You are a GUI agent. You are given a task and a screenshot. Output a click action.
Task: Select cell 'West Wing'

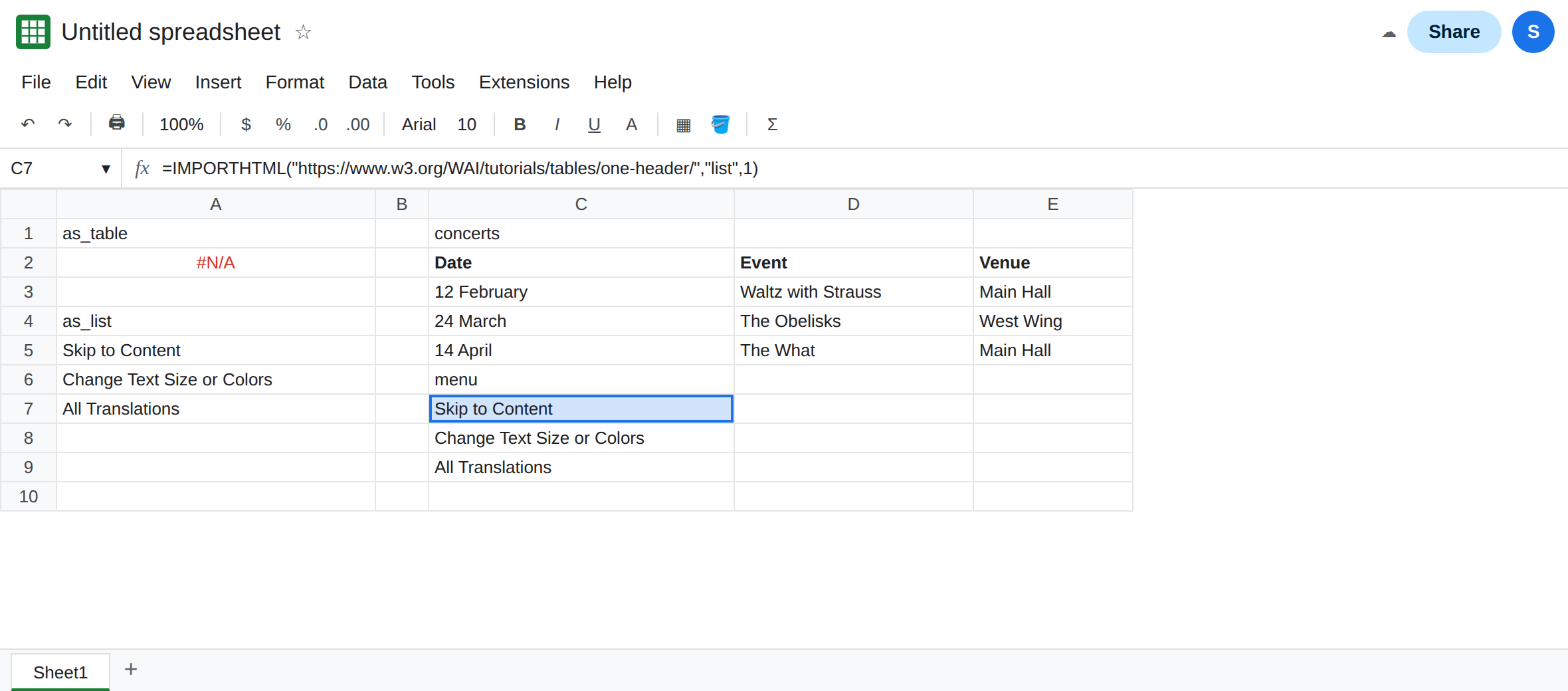click(x=1052, y=321)
